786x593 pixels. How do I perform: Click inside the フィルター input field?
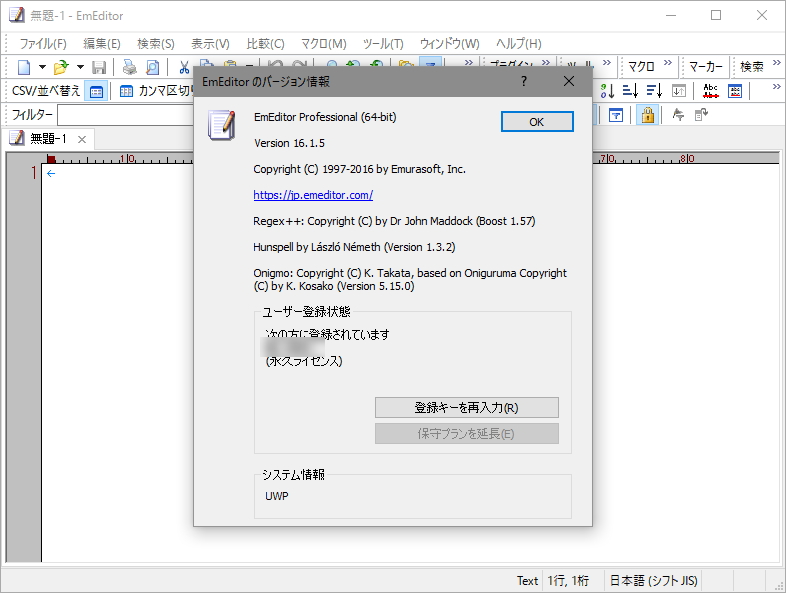pos(126,115)
